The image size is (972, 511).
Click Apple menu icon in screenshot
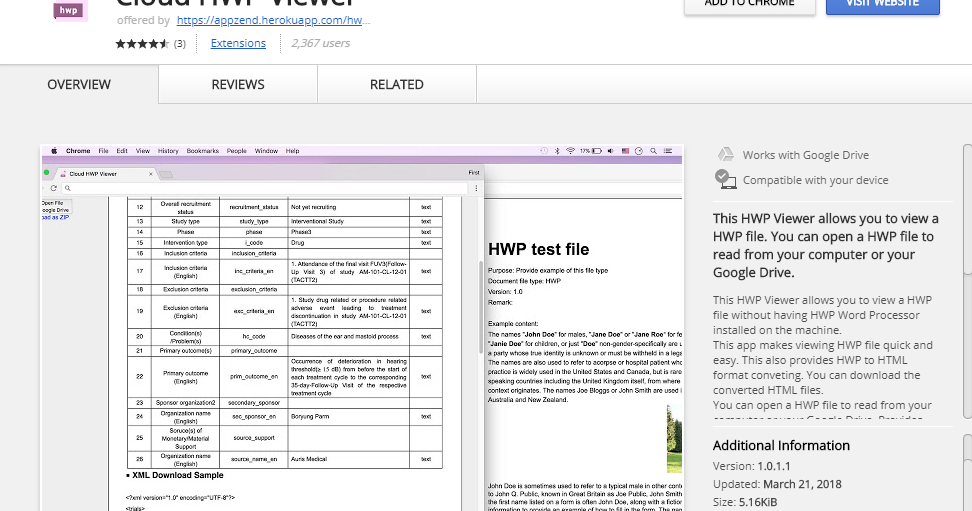coord(54,151)
